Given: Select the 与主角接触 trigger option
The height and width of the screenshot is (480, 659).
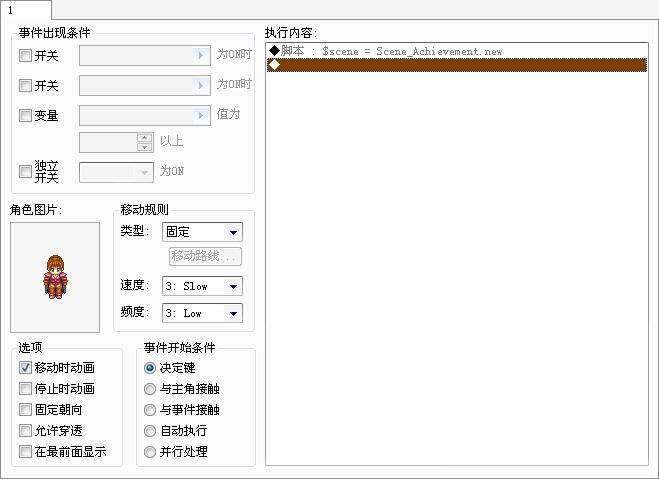Looking at the screenshot, I should tap(150, 389).
